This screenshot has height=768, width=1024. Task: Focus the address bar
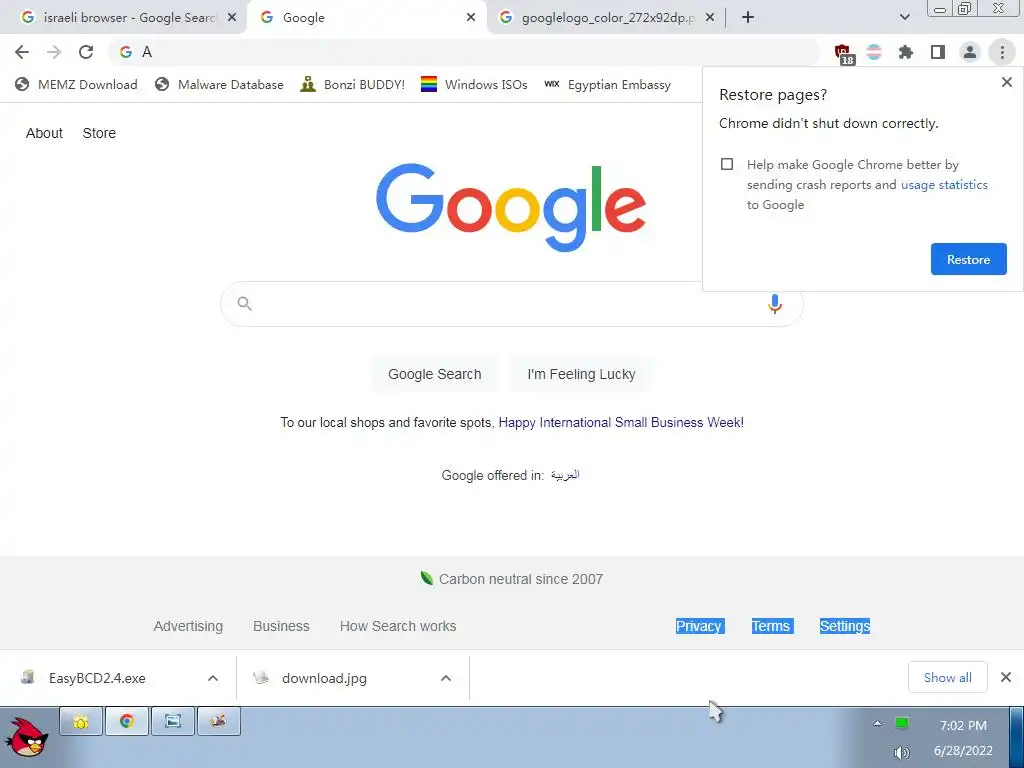coord(464,52)
